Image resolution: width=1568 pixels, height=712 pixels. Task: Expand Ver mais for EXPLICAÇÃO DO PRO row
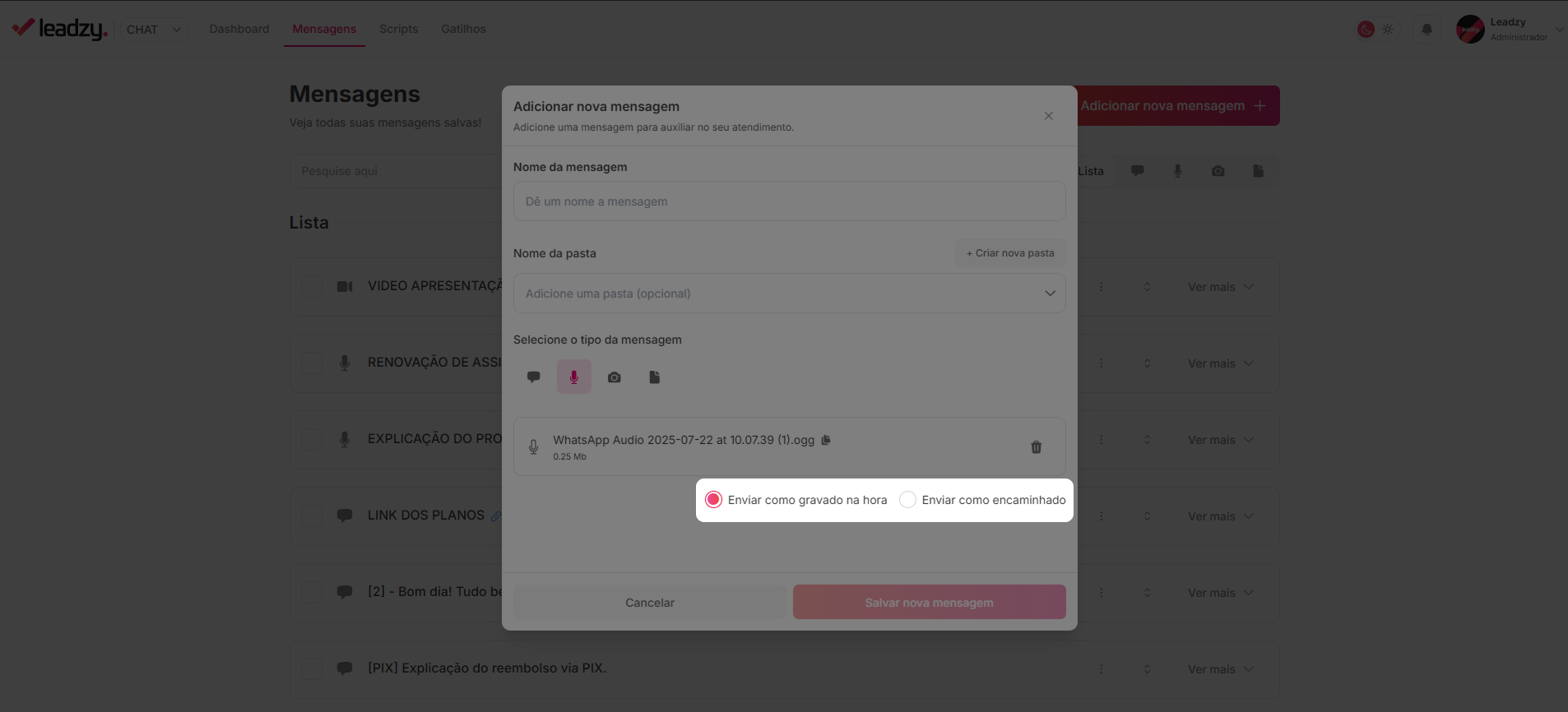pyautogui.click(x=1221, y=440)
